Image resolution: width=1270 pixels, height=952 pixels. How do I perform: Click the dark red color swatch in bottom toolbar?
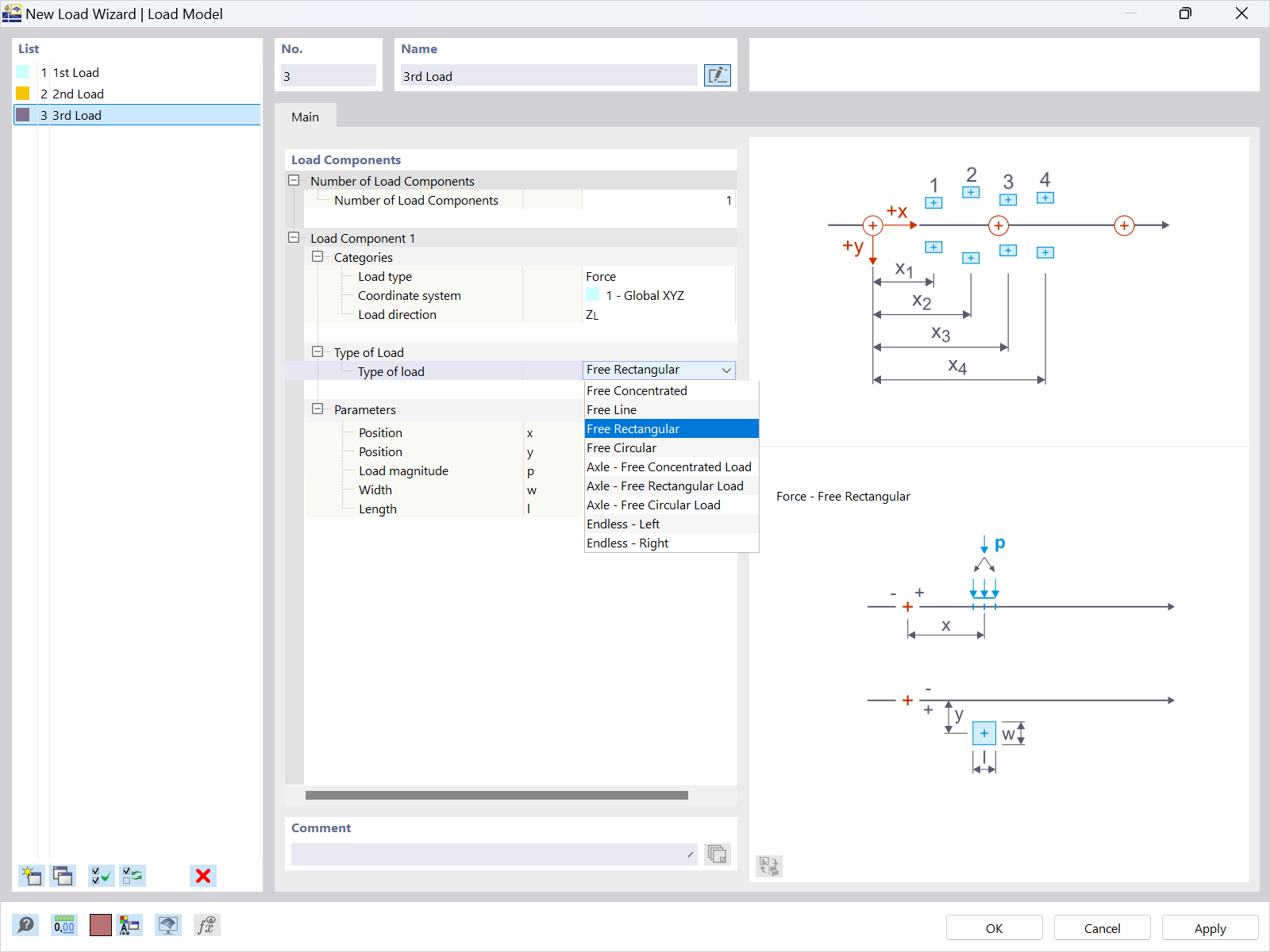tap(101, 925)
